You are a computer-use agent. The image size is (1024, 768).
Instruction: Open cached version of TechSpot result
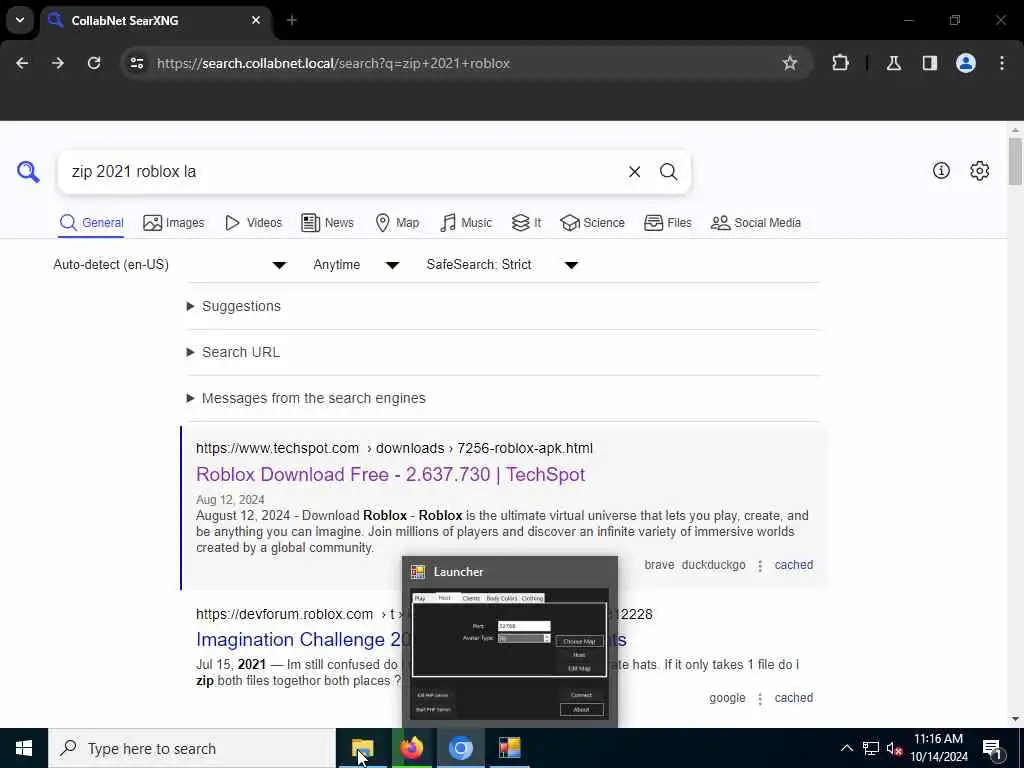click(793, 565)
